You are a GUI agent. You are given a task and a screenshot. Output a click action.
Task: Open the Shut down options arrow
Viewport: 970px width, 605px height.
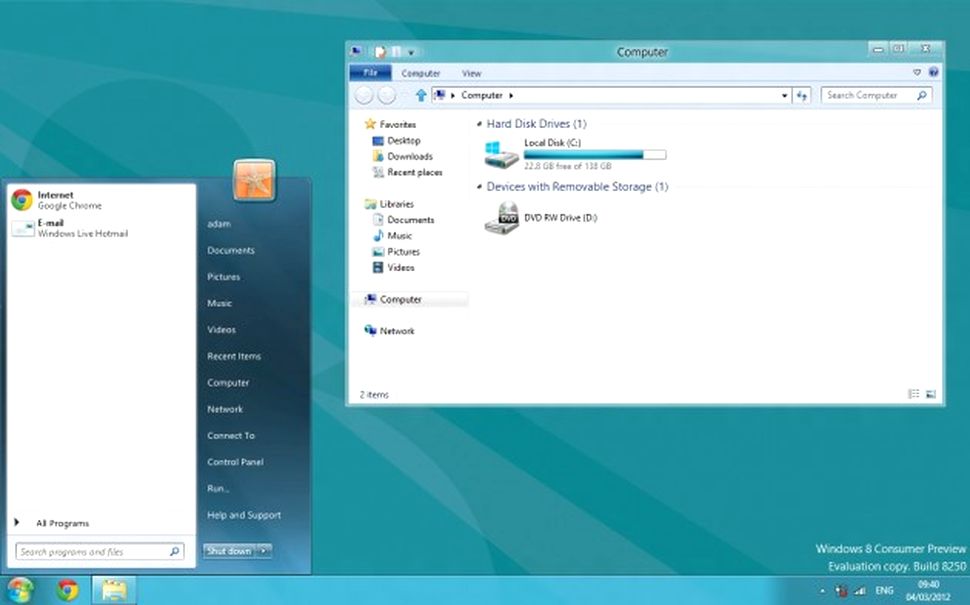coord(264,551)
